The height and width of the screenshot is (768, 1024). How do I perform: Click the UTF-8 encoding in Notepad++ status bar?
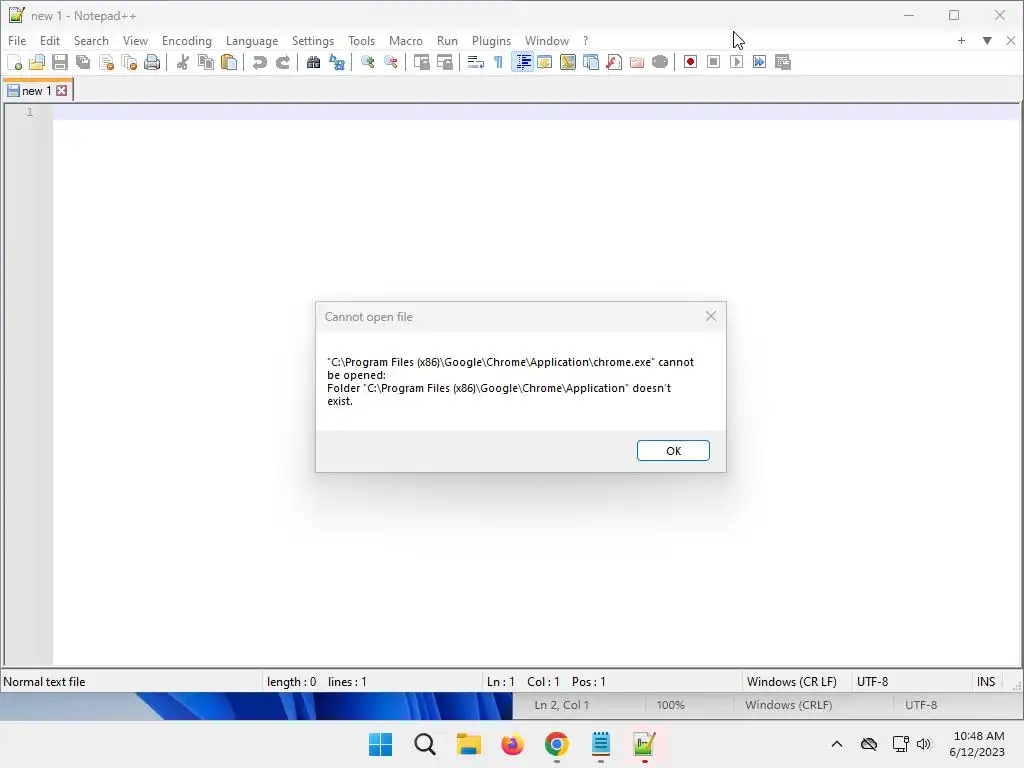point(872,682)
